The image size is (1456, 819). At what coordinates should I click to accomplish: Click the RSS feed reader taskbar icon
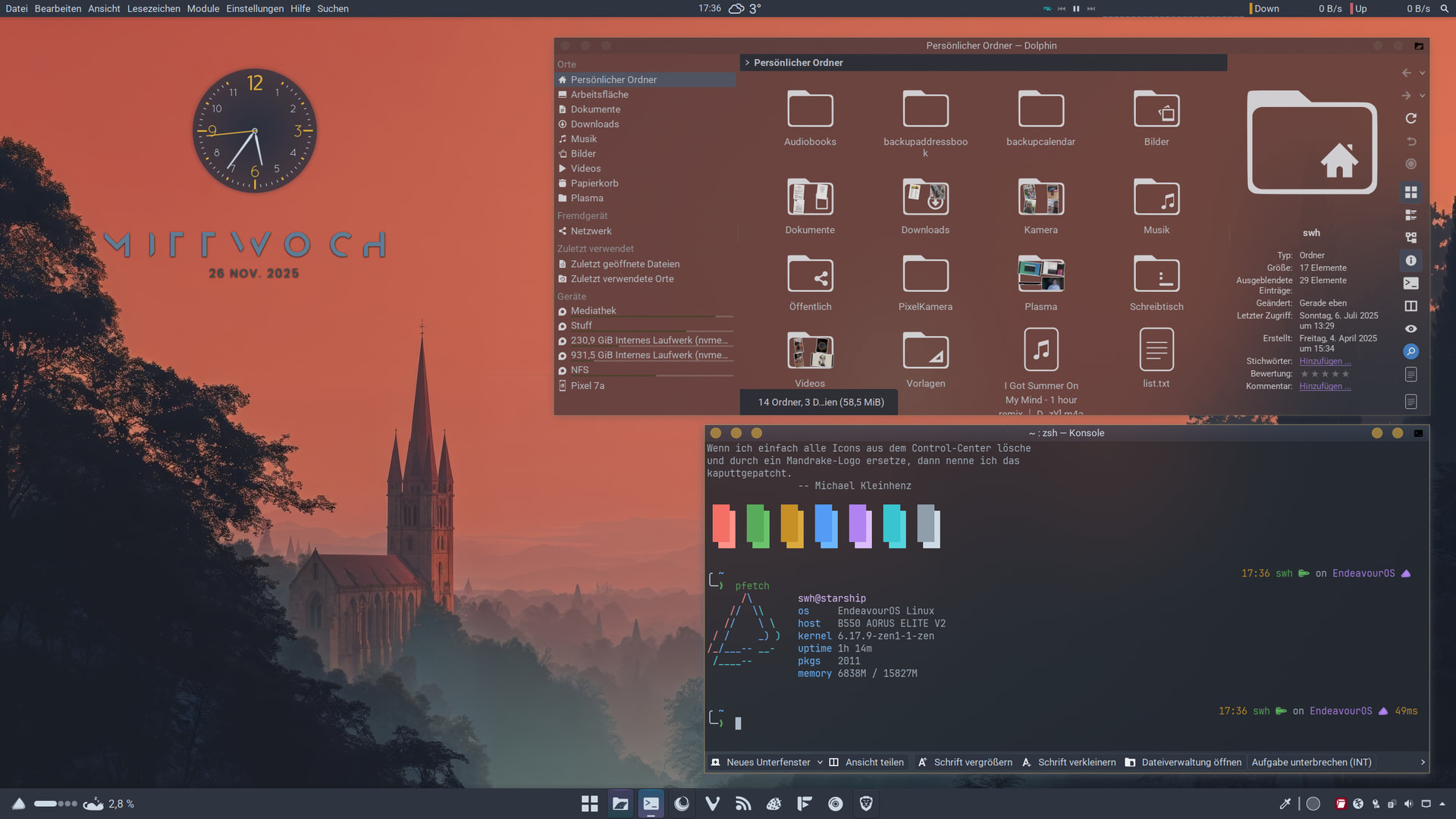tap(743, 804)
